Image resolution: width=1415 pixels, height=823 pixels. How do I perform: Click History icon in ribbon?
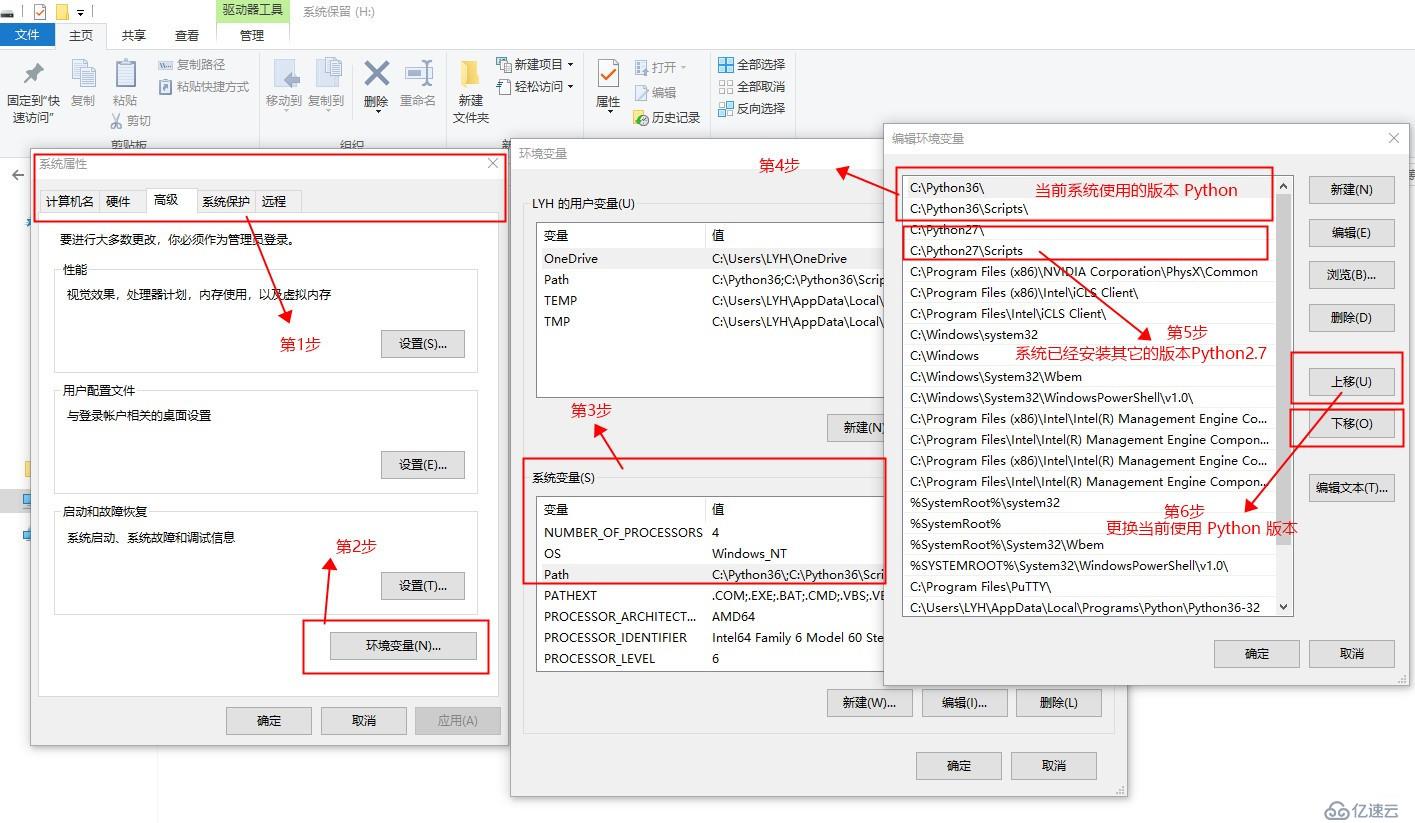click(x=642, y=118)
